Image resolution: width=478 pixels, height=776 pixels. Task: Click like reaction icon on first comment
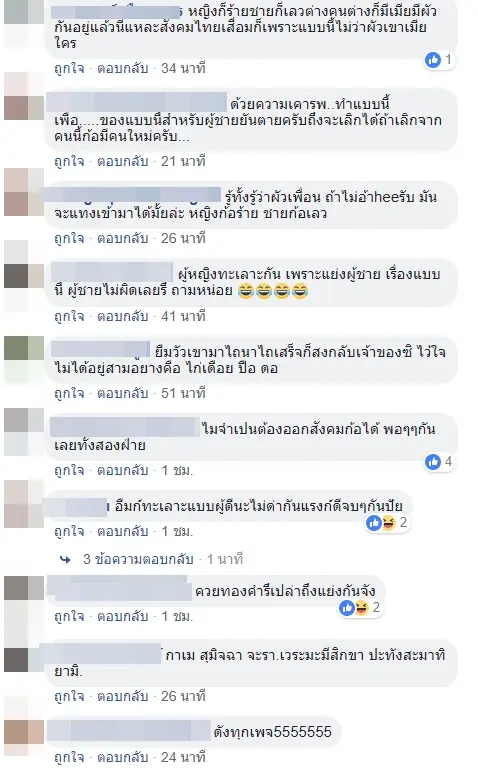[x=433, y=60]
